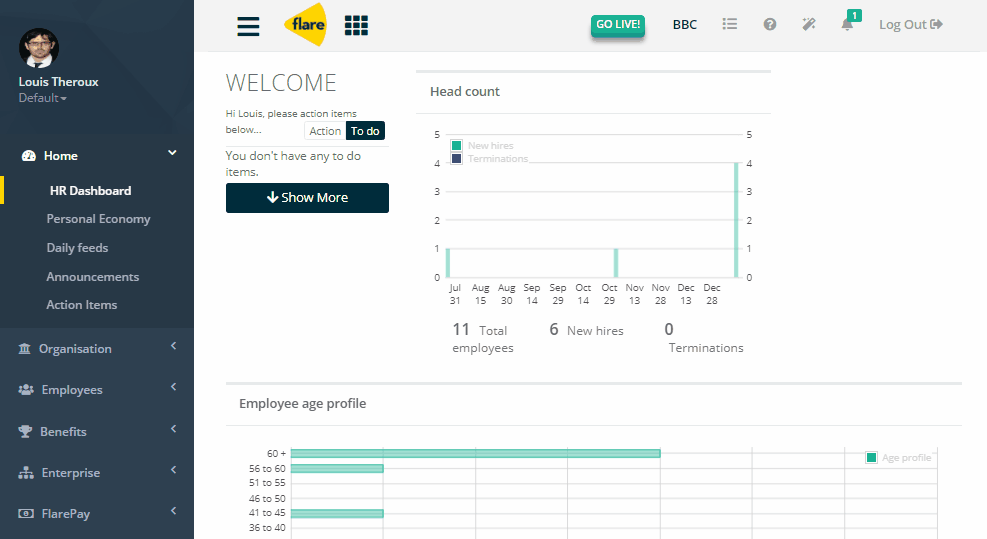
Task: Click the help question mark icon
Action: tap(770, 24)
